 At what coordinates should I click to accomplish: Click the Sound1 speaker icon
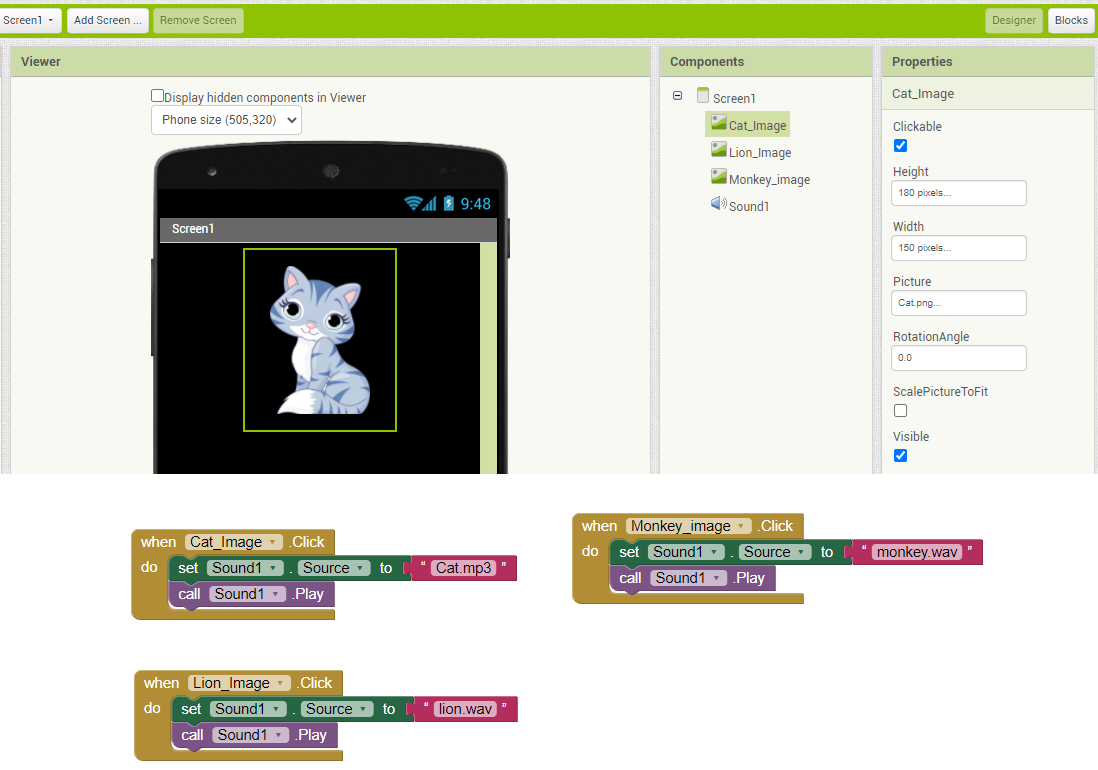717,204
